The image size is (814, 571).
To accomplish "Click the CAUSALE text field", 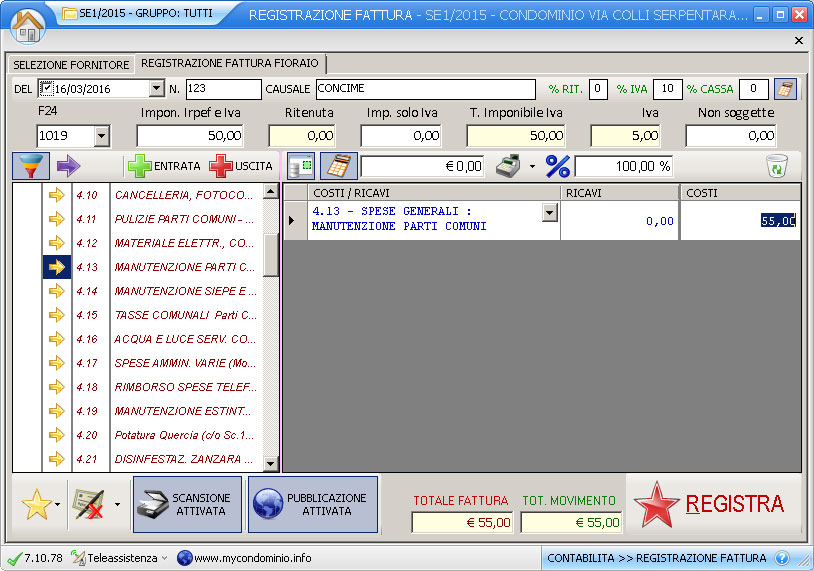I will click(x=425, y=89).
